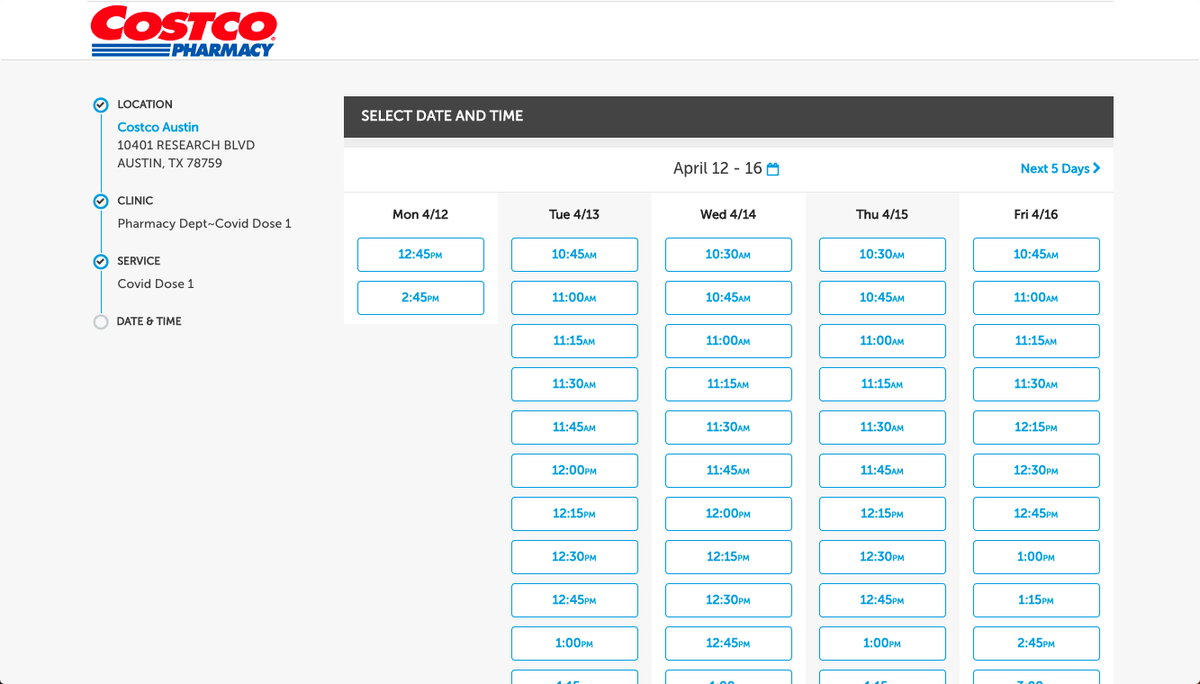1200x684 pixels.
Task: Select Wednesday 4/14 12:30PM slot
Action: click(728, 600)
